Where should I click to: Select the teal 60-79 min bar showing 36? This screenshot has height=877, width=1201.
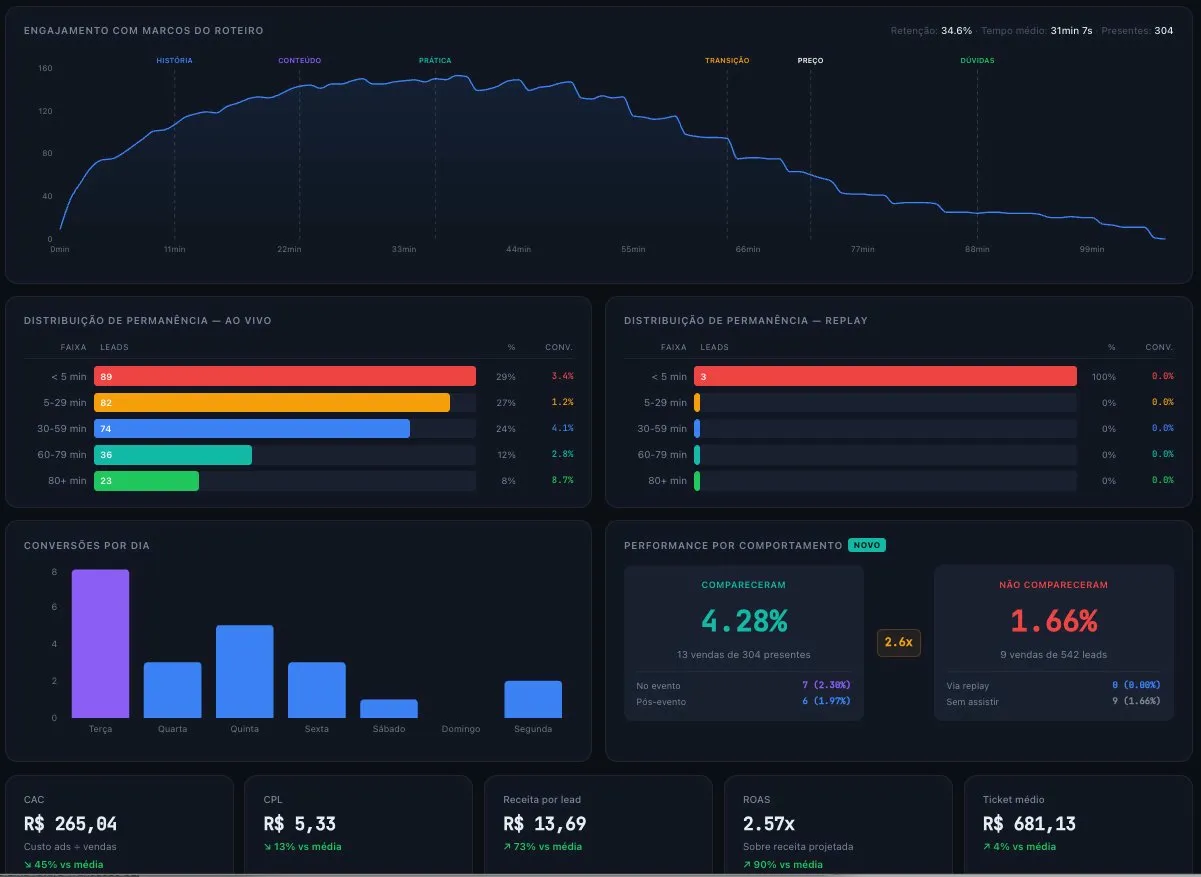click(173, 454)
